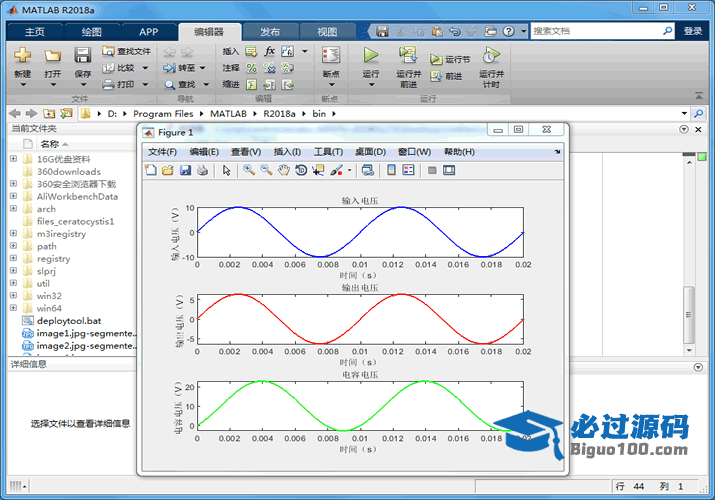The height and width of the screenshot is (500, 715).
Task: Click the browse for folder icon
Action: tap(66, 113)
